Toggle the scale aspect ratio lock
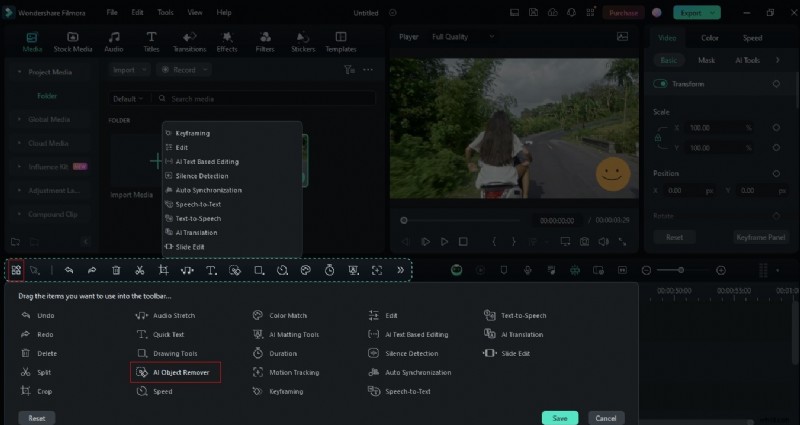The image size is (800, 425). pyautogui.click(x=656, y=138)
